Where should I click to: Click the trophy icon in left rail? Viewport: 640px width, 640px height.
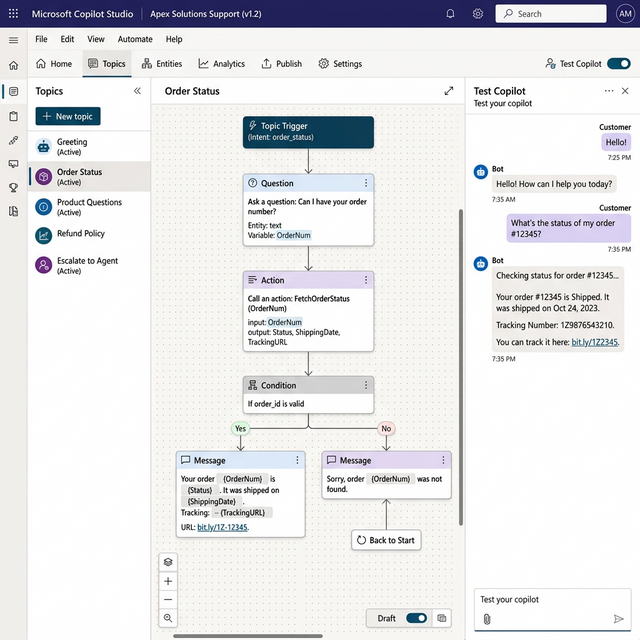(x=13, y=187)
